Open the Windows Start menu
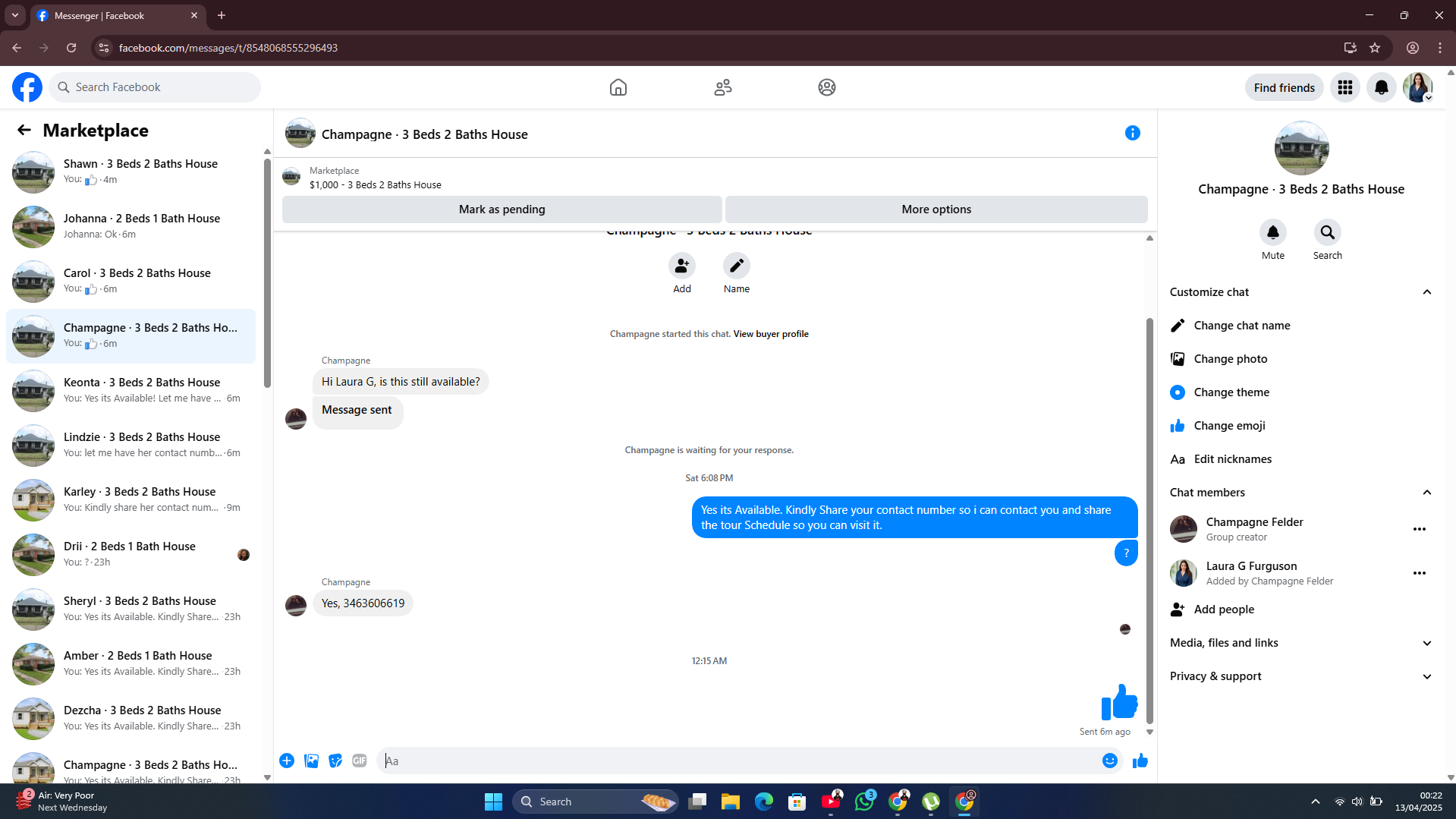 pos(493,802)
